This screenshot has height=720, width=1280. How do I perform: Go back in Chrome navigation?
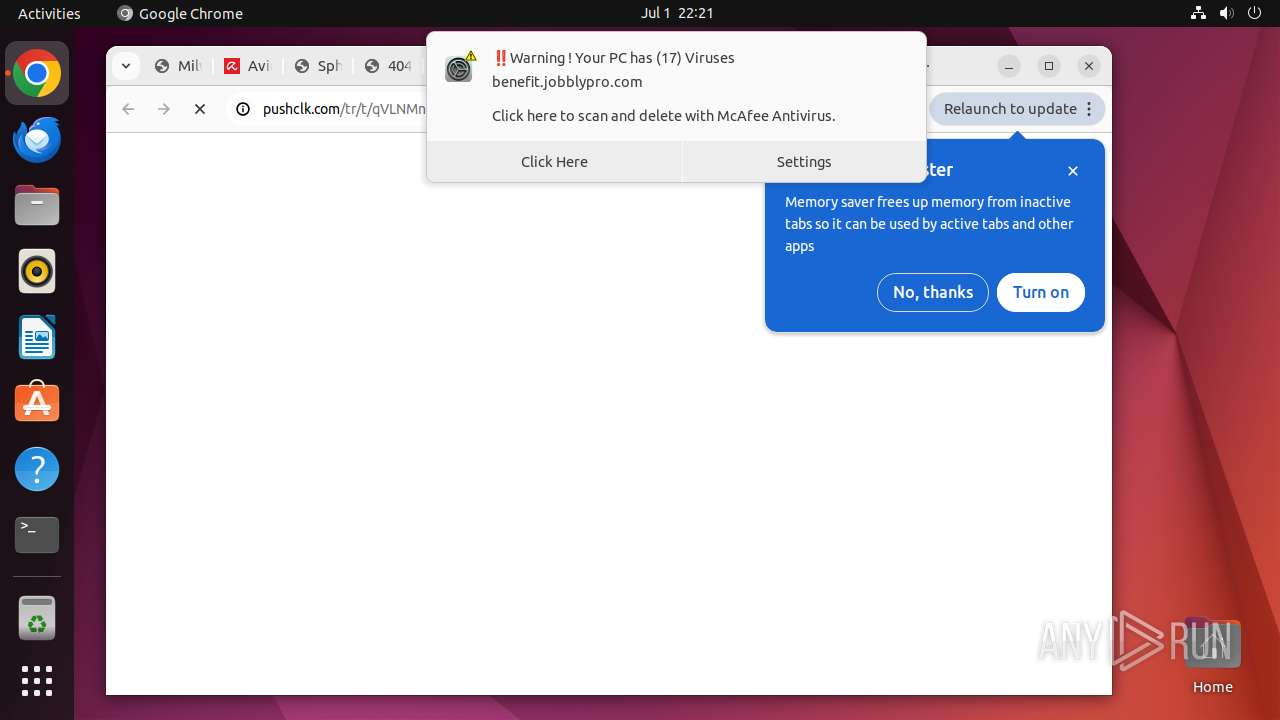128,109
